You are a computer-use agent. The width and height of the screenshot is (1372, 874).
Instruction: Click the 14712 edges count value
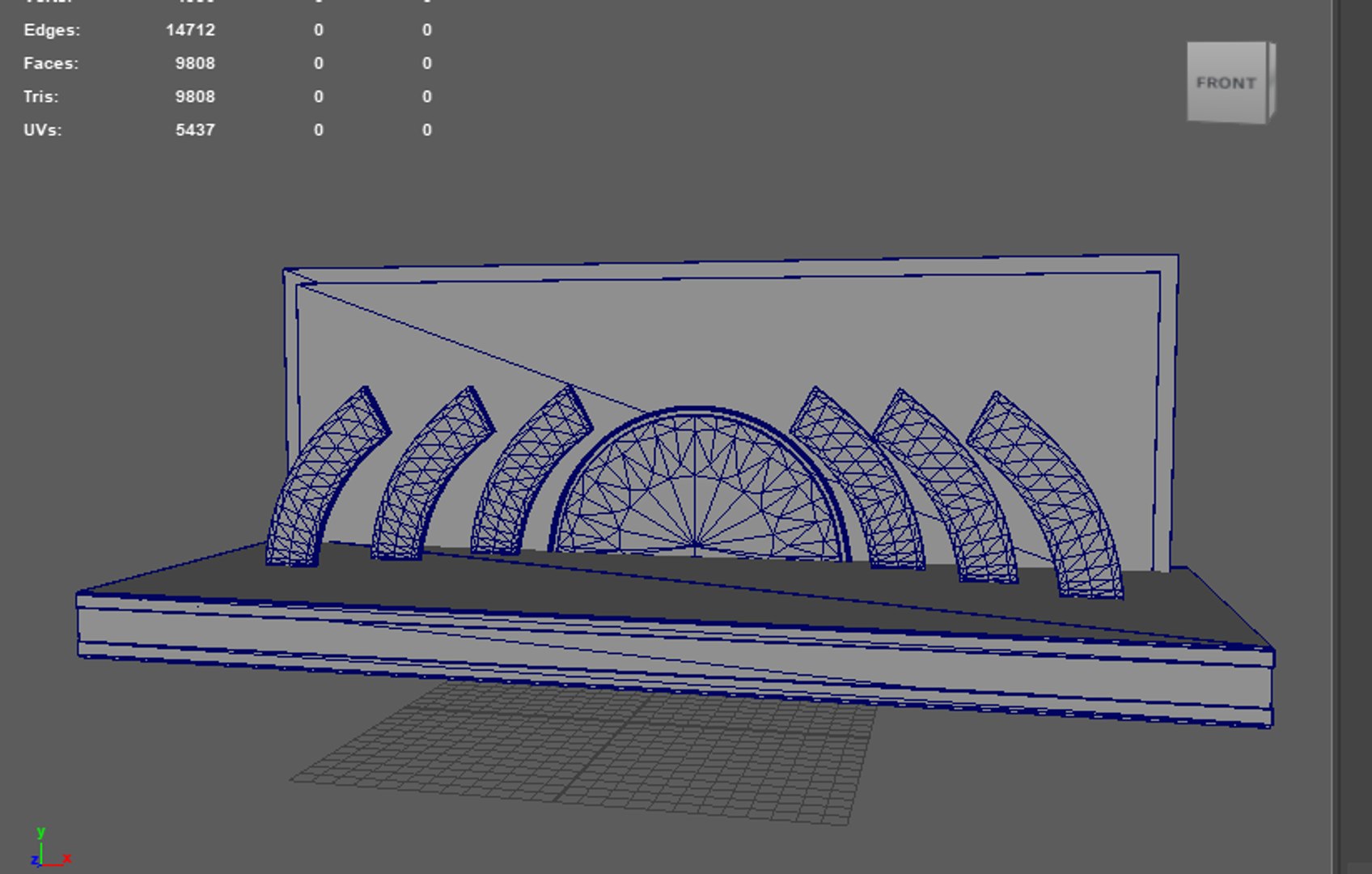tap(190, 30)
